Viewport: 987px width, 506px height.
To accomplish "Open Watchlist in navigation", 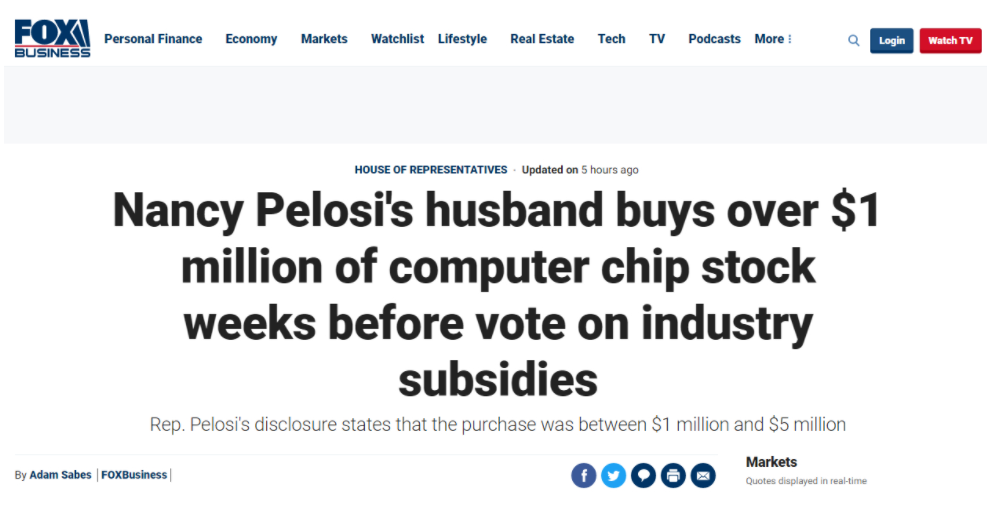I will [x=397, y=39].
